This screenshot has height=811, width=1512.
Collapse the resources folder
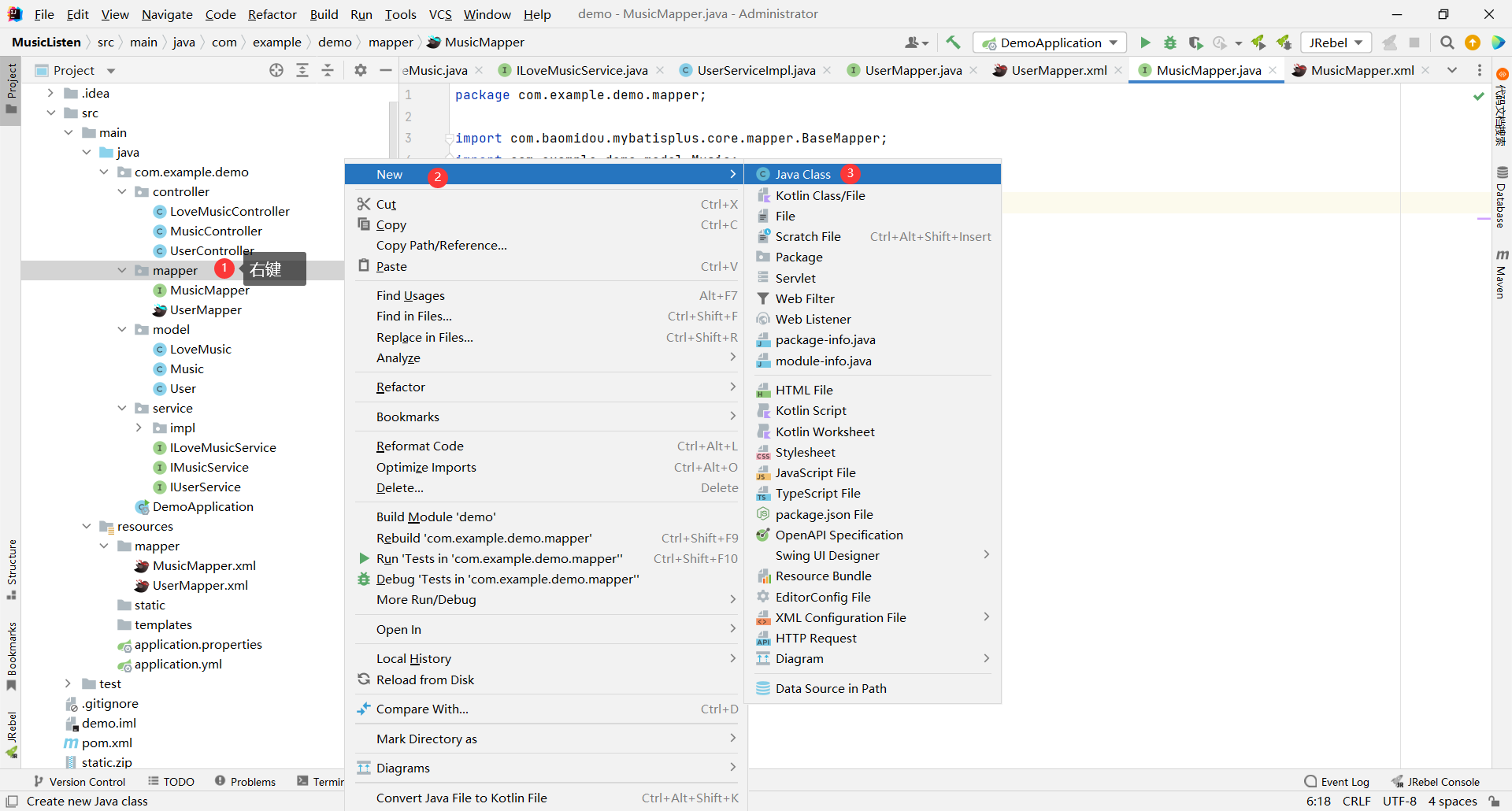(x=87, y=526)
